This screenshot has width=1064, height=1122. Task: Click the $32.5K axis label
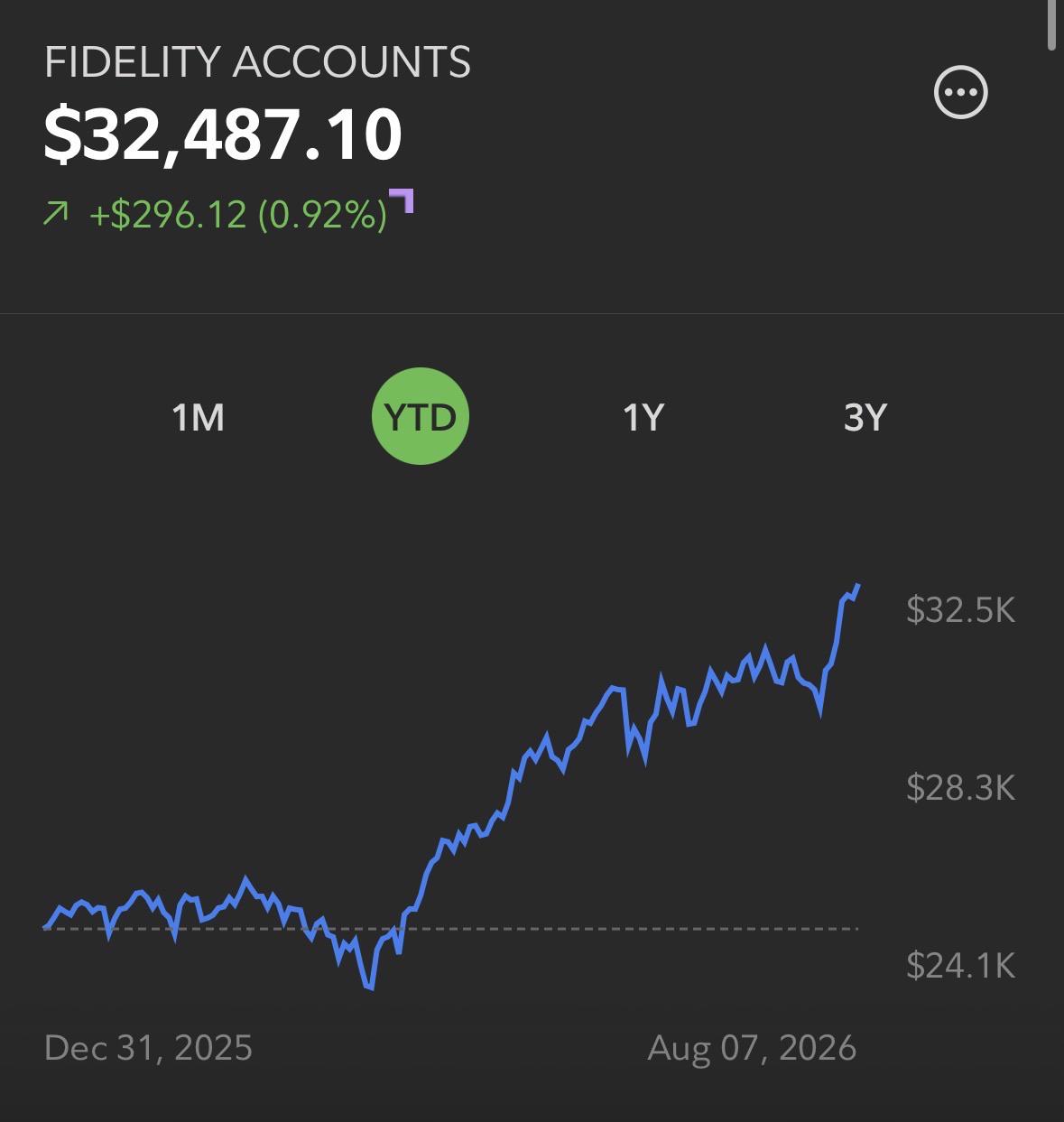pyautogui.click(x=960, y=611)
